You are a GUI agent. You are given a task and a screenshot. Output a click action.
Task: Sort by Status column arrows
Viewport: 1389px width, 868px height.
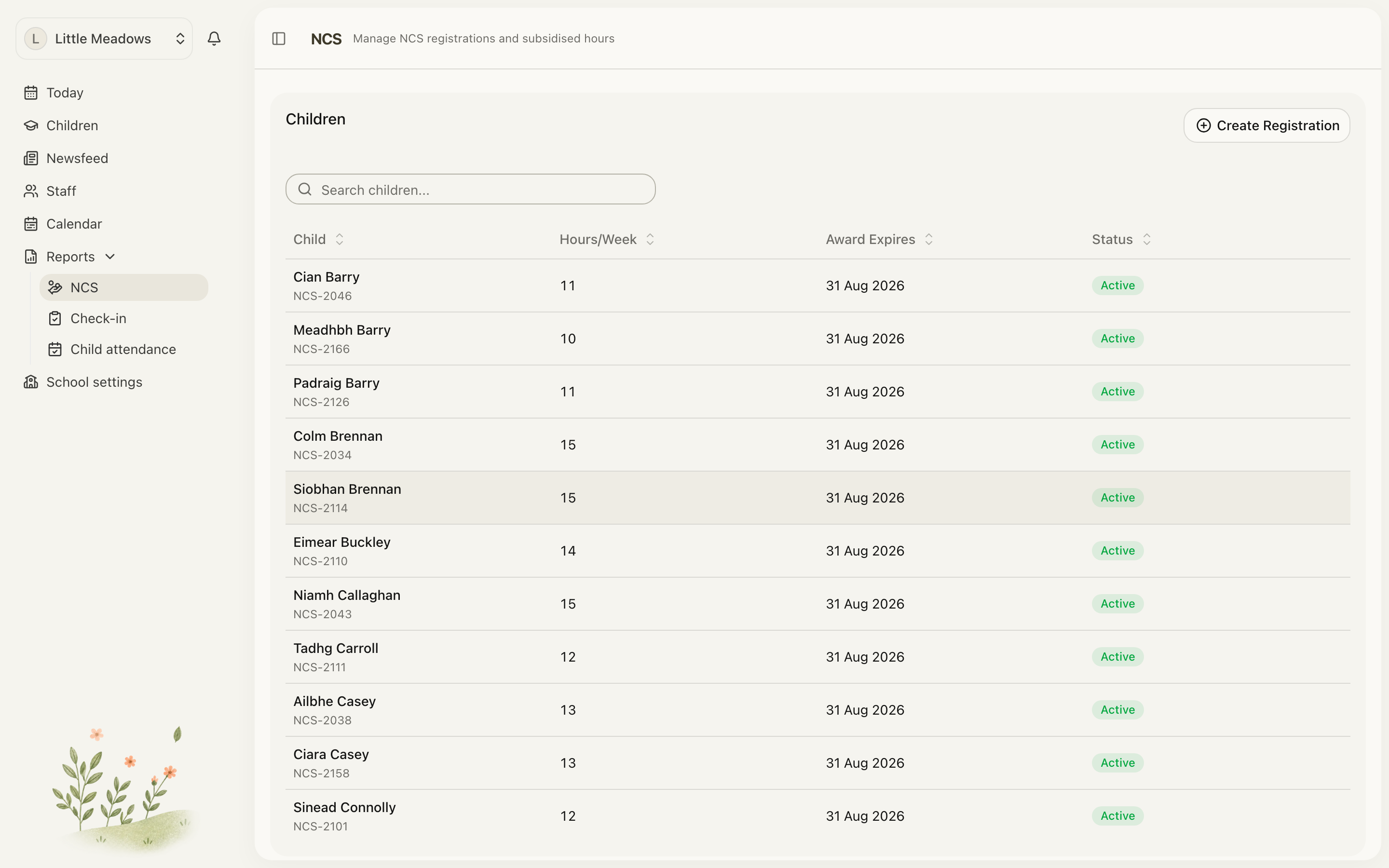(x=1146, y=239)
